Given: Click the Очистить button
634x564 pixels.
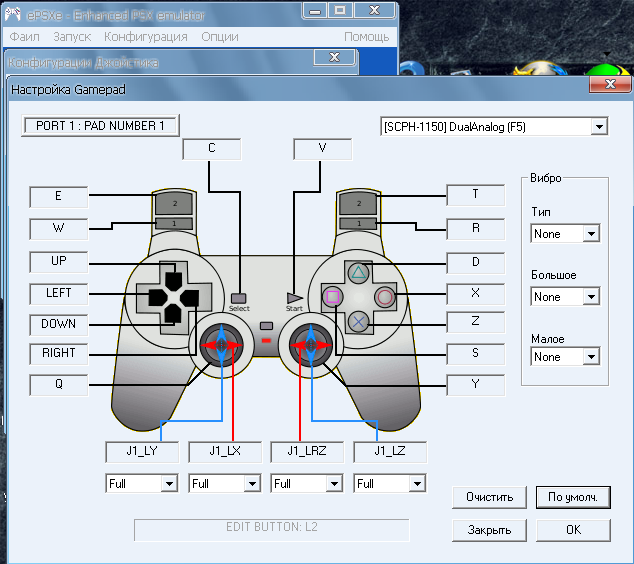Looking at the screenshot, I should (x=489, y=497).
